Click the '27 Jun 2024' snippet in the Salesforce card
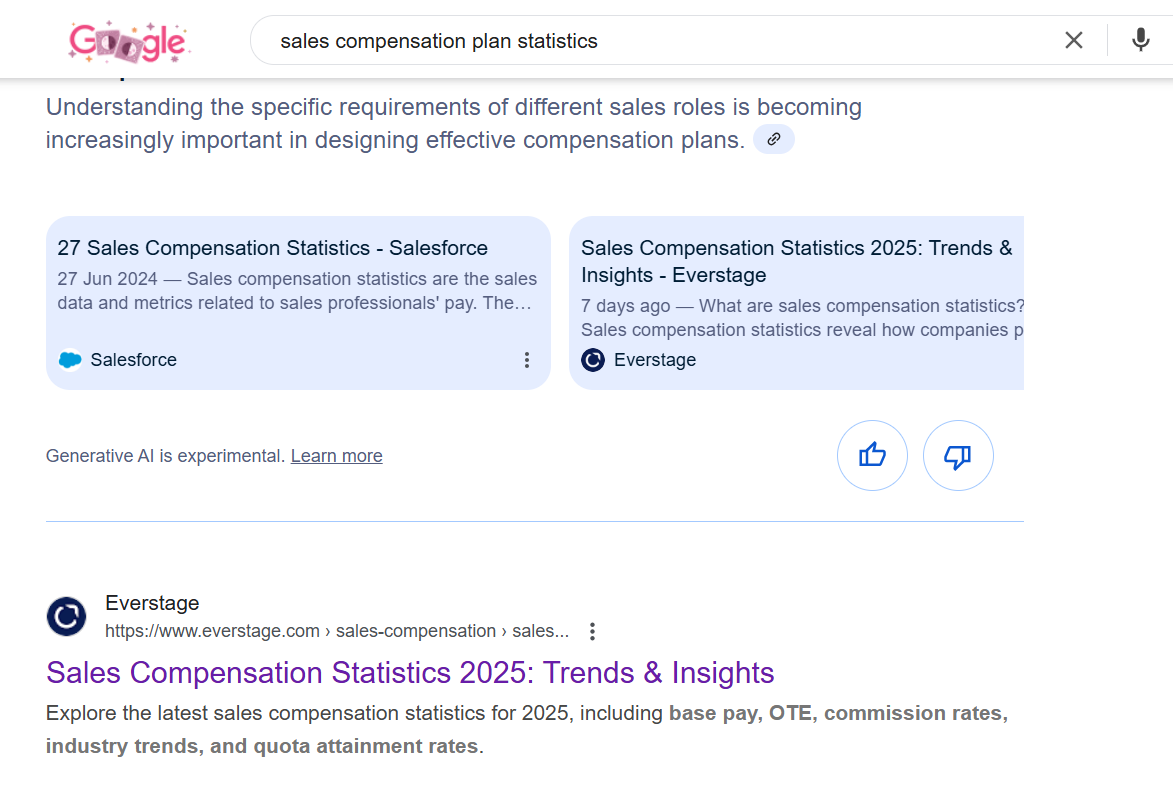 297,291
